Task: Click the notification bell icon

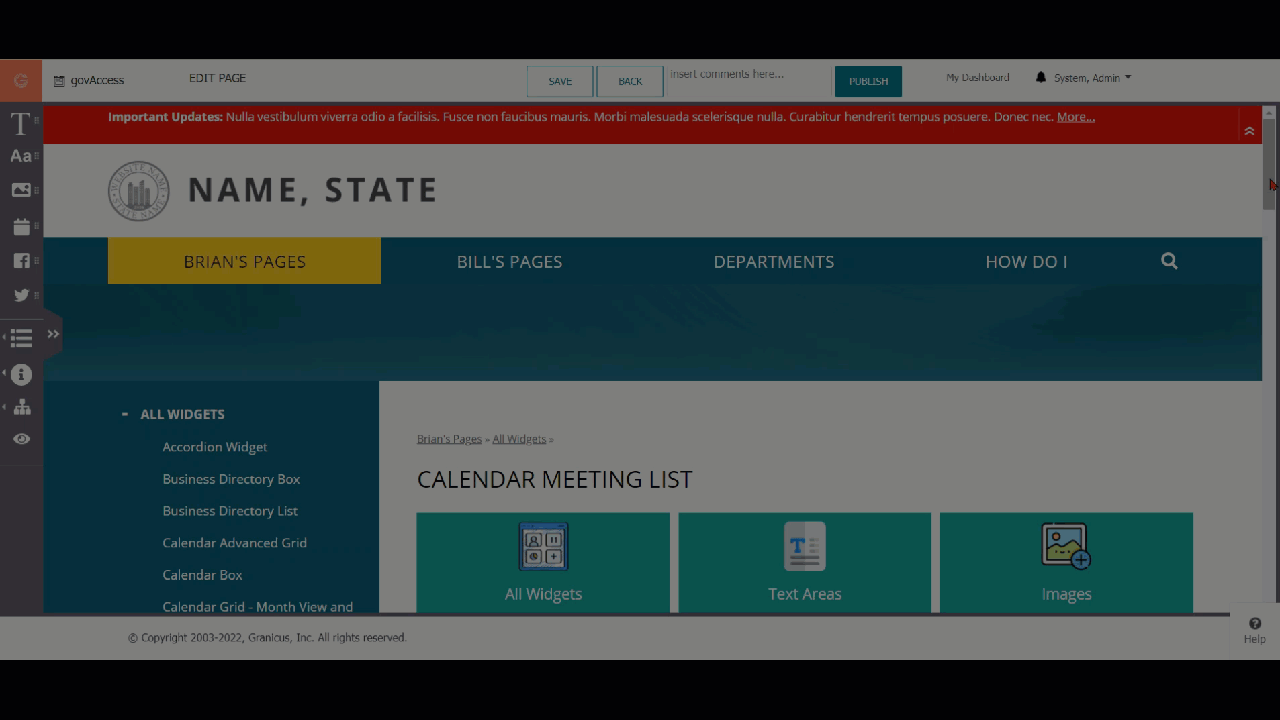Action: pyautogui.click(x=1041, y=77)
